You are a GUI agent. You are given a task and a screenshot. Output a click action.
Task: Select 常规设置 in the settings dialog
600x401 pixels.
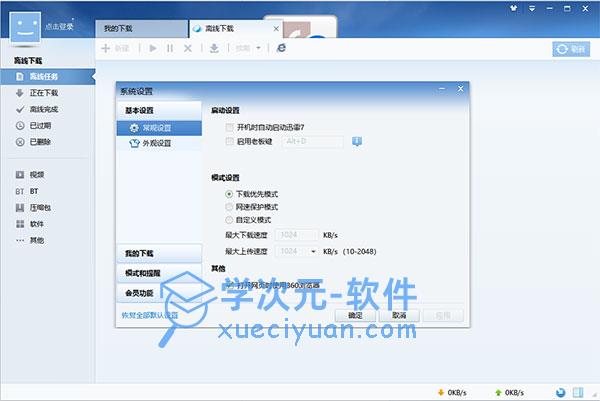(x=159, y=128)
